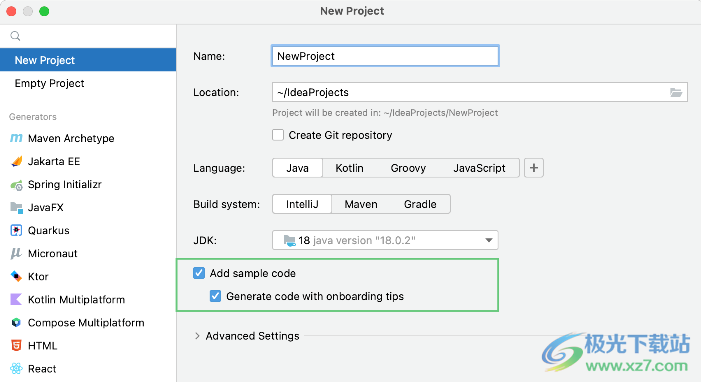Choose HTML generator label
The height and width of the screenshot is (382, 701).
42,346
